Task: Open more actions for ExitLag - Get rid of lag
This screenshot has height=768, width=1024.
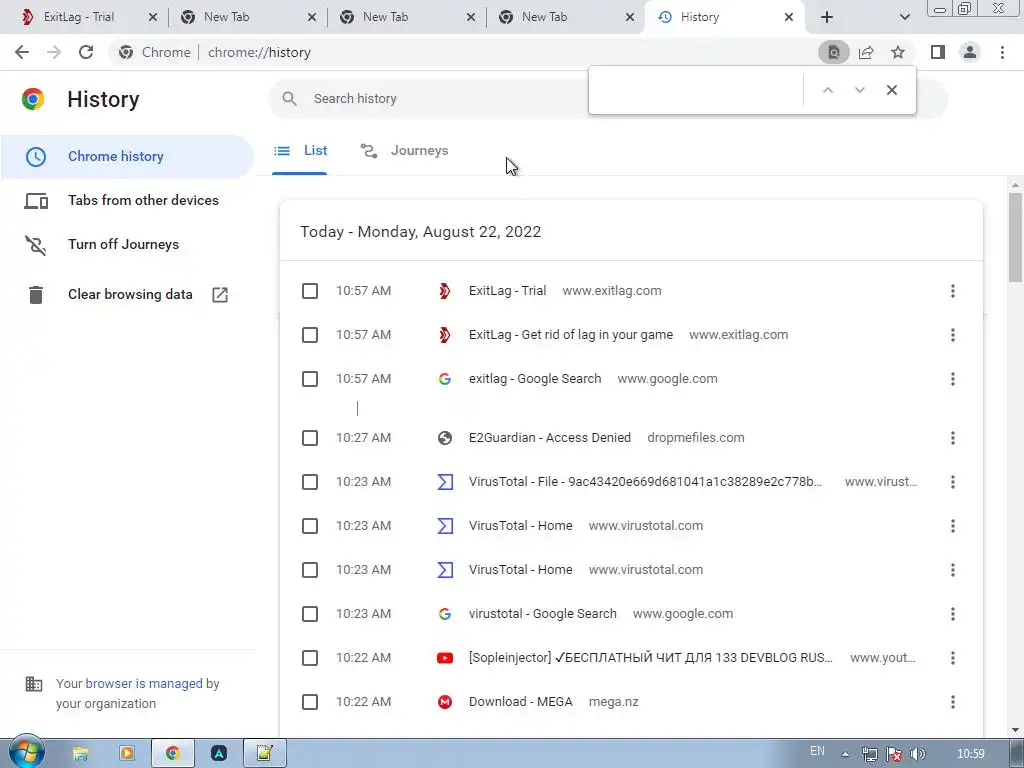Action: [953, 335]
